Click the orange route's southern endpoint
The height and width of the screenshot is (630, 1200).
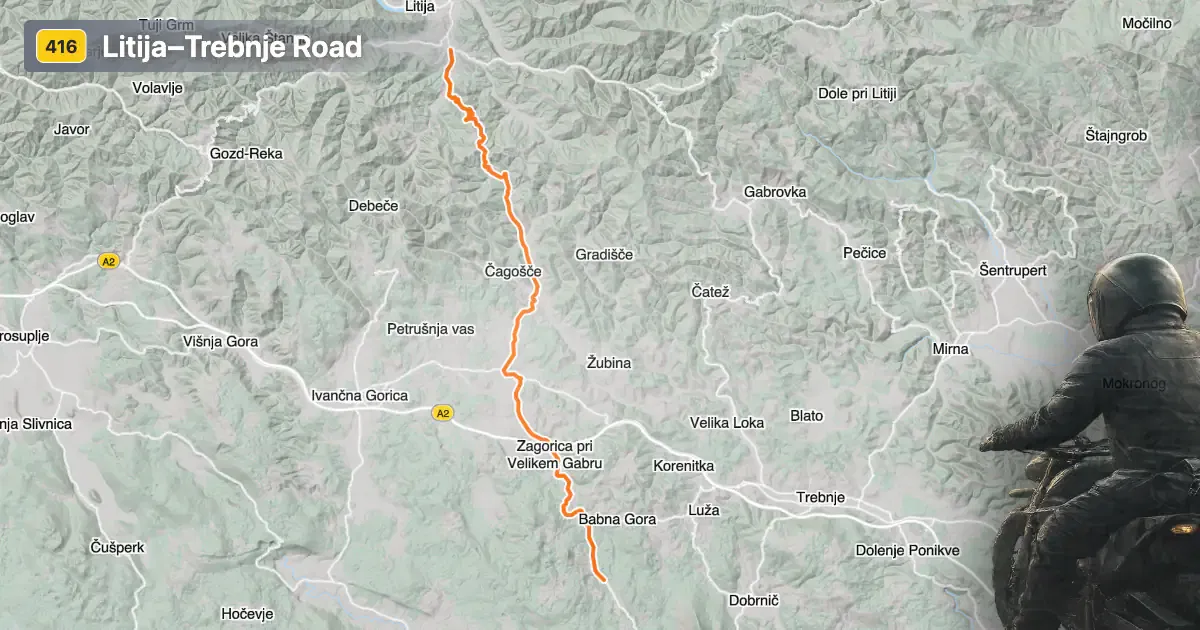[603, 579]
